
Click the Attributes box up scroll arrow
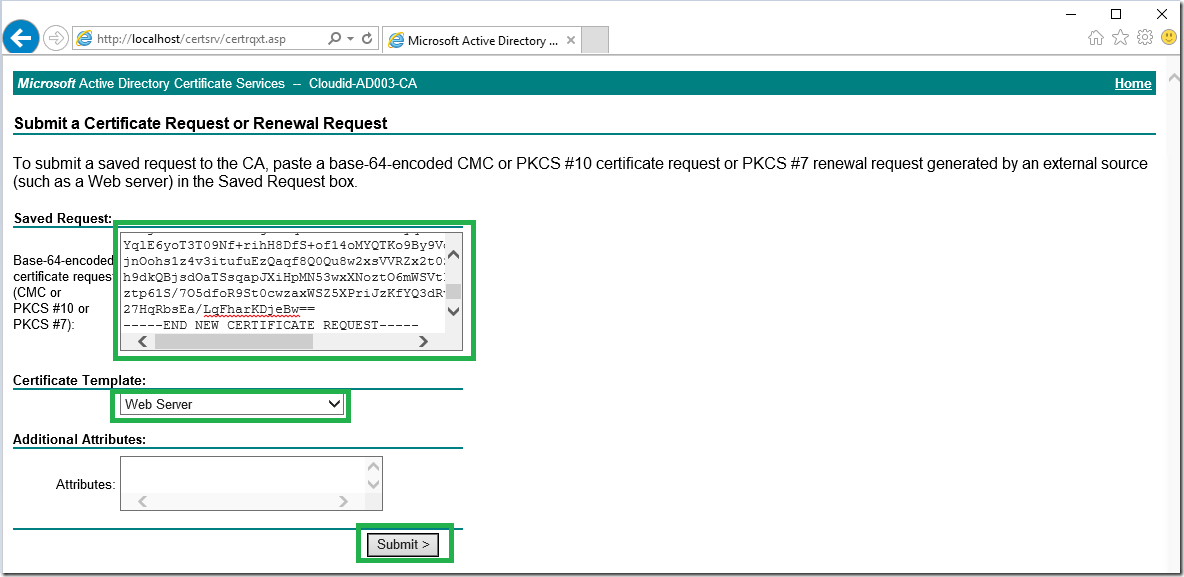click(373, 467)
